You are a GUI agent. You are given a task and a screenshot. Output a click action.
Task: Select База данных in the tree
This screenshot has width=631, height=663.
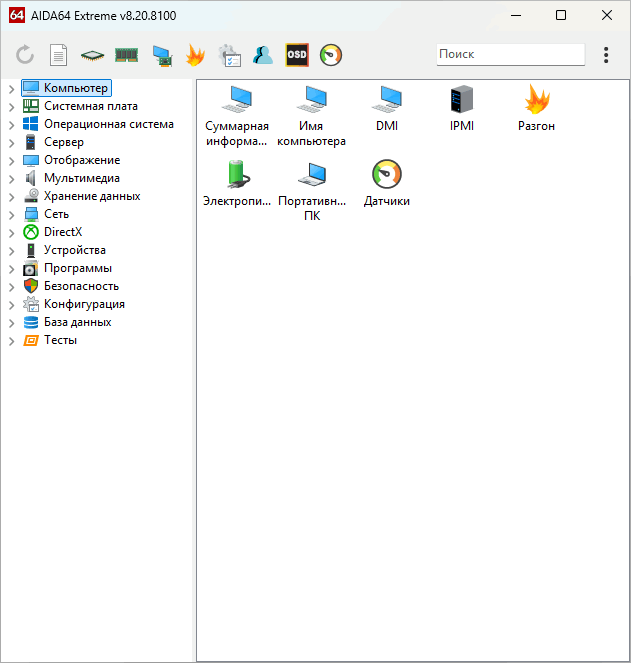77,322
